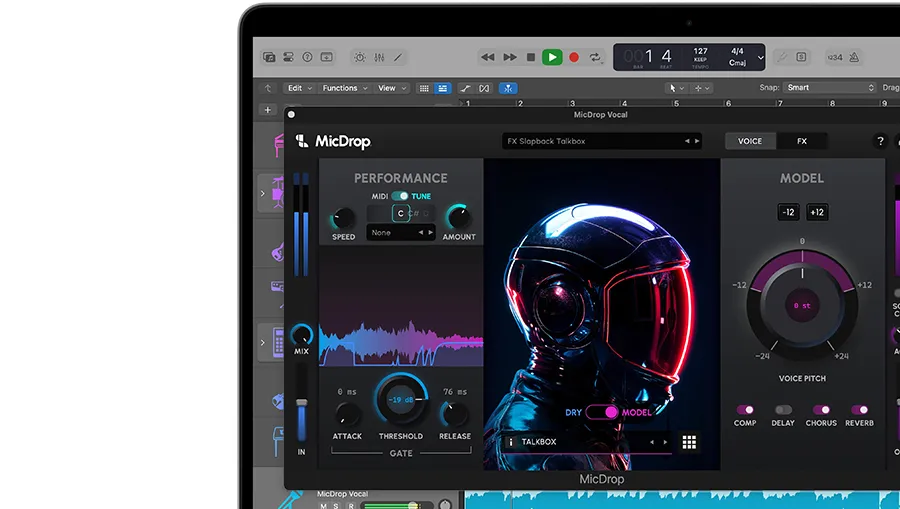Go to previous preset arrow in header
Image resolution: width=900 pixels, height=509 pixels.
click(x=687, y=141)
